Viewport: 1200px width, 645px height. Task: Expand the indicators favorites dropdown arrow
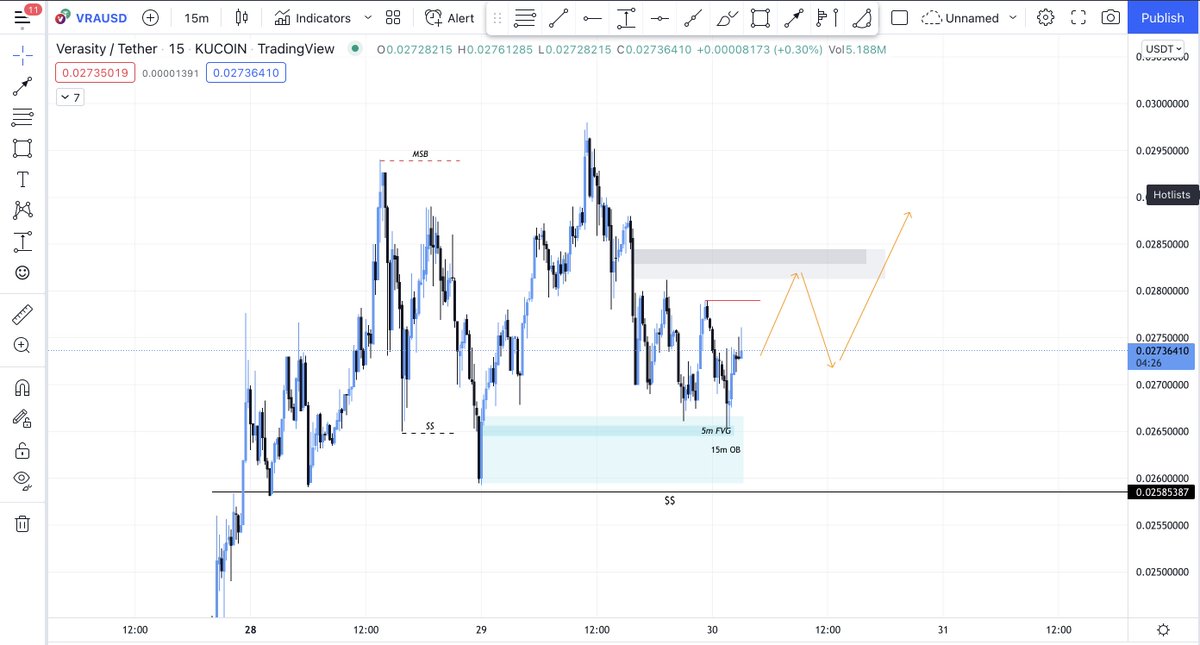tap(367, 17)
